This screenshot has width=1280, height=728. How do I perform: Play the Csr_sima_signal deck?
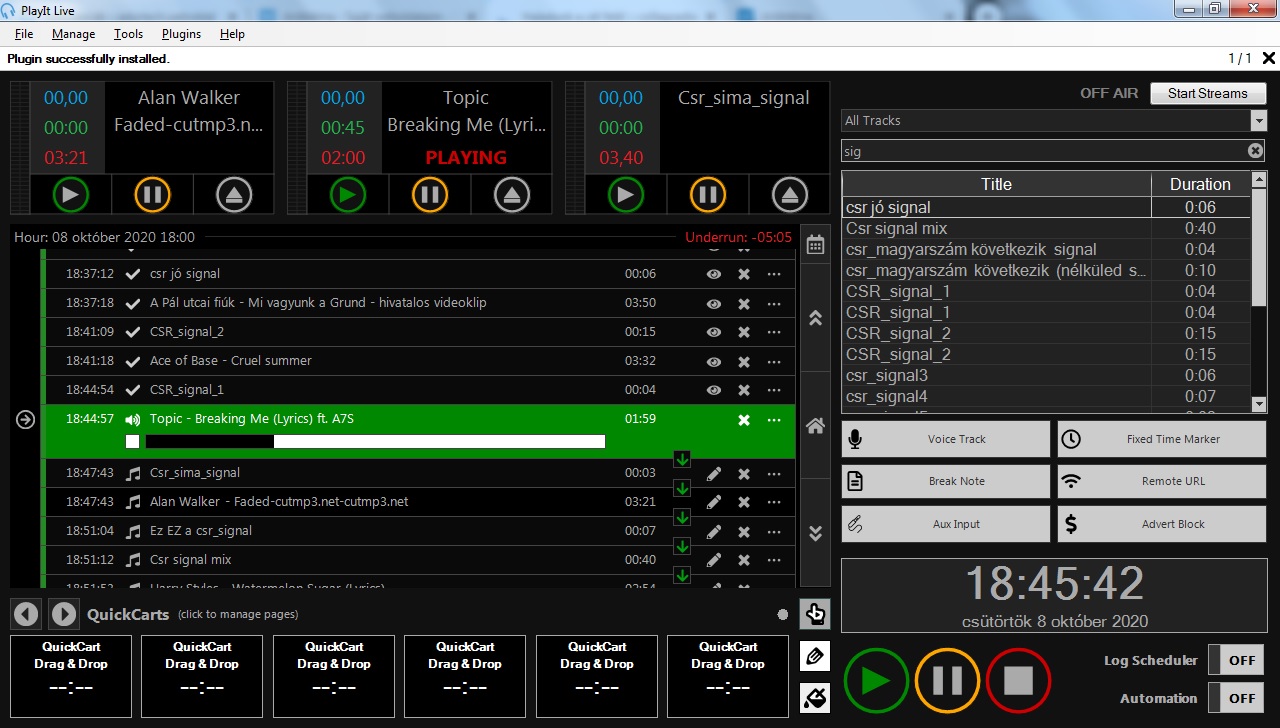click(625, 194)
